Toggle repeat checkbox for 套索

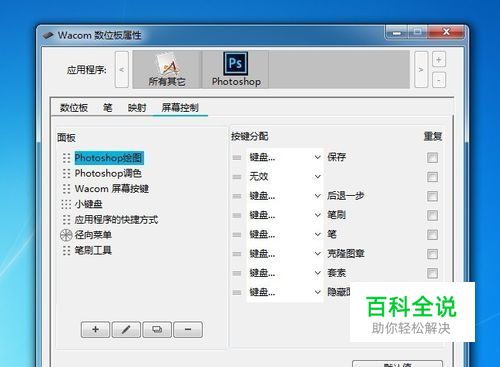coord(432,273)
